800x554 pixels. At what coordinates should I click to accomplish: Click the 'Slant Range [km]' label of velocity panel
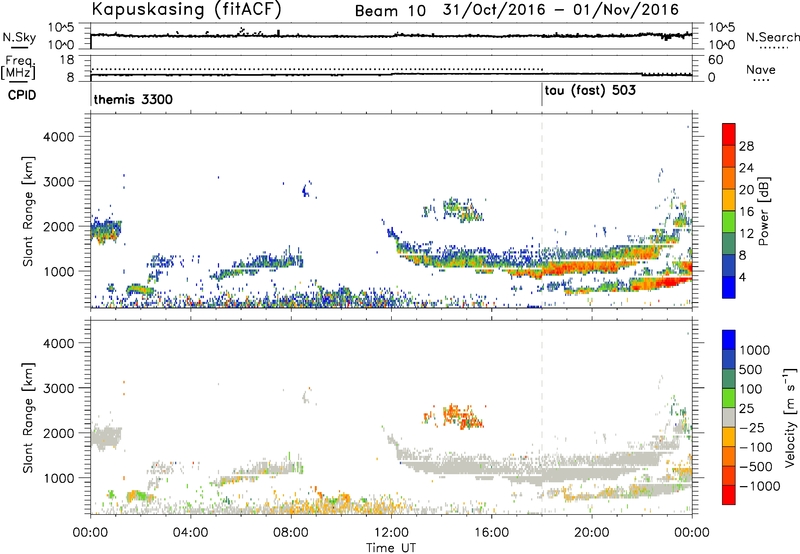28,417
